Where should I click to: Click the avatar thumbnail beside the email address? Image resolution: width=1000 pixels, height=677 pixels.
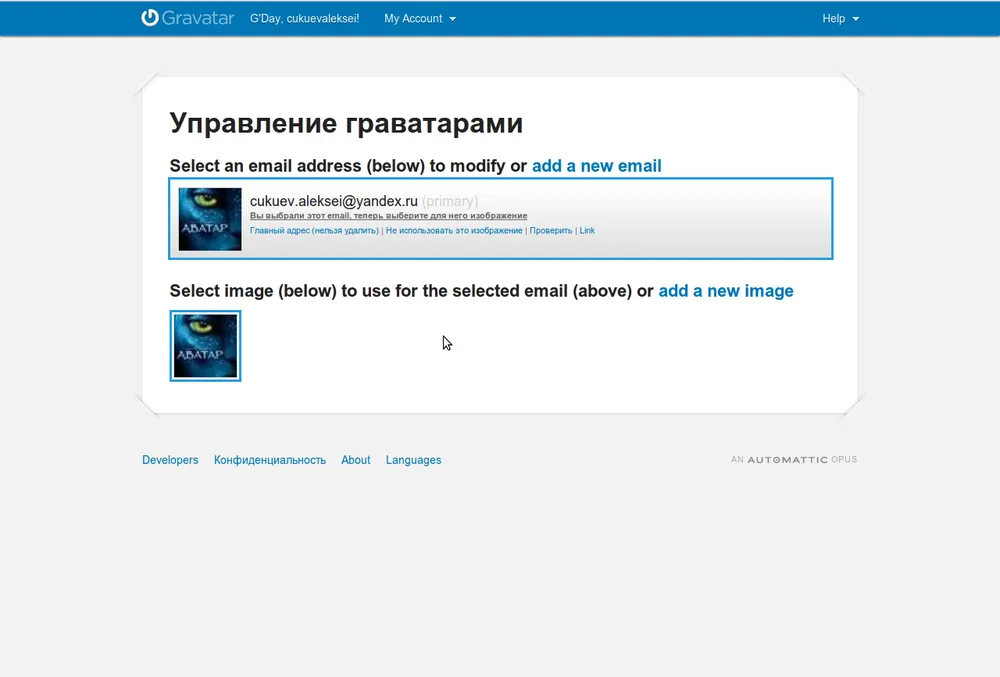point(210,219)
